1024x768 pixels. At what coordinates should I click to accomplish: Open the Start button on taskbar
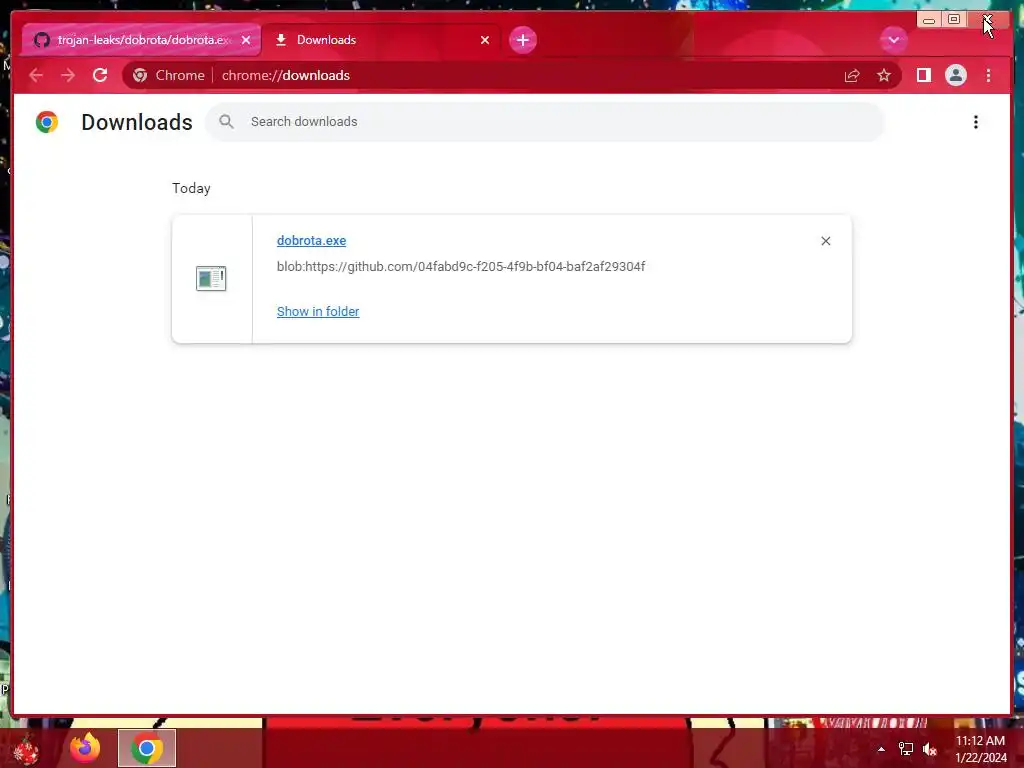[27, 748]
